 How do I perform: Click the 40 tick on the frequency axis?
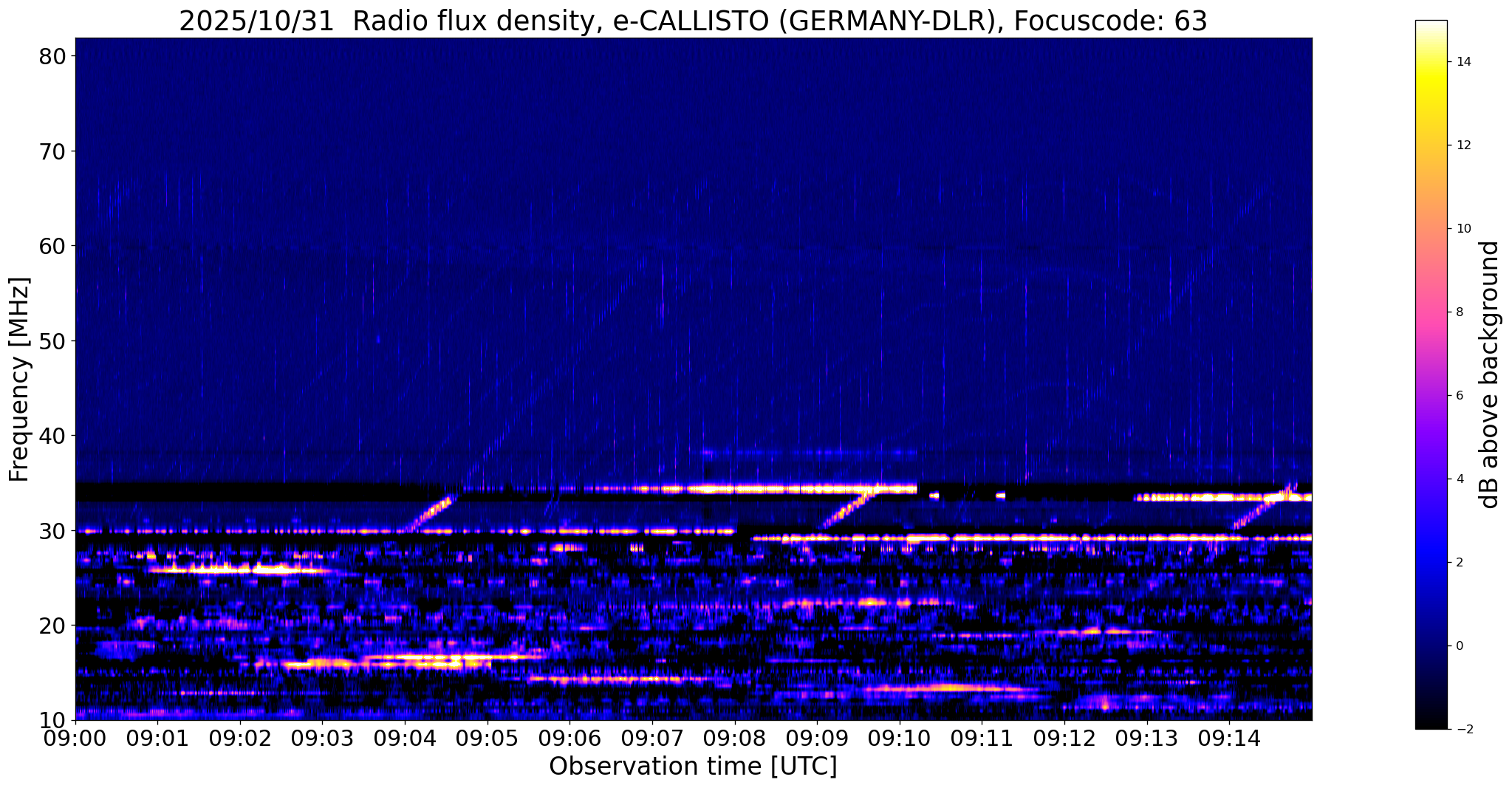pos(53,436)
